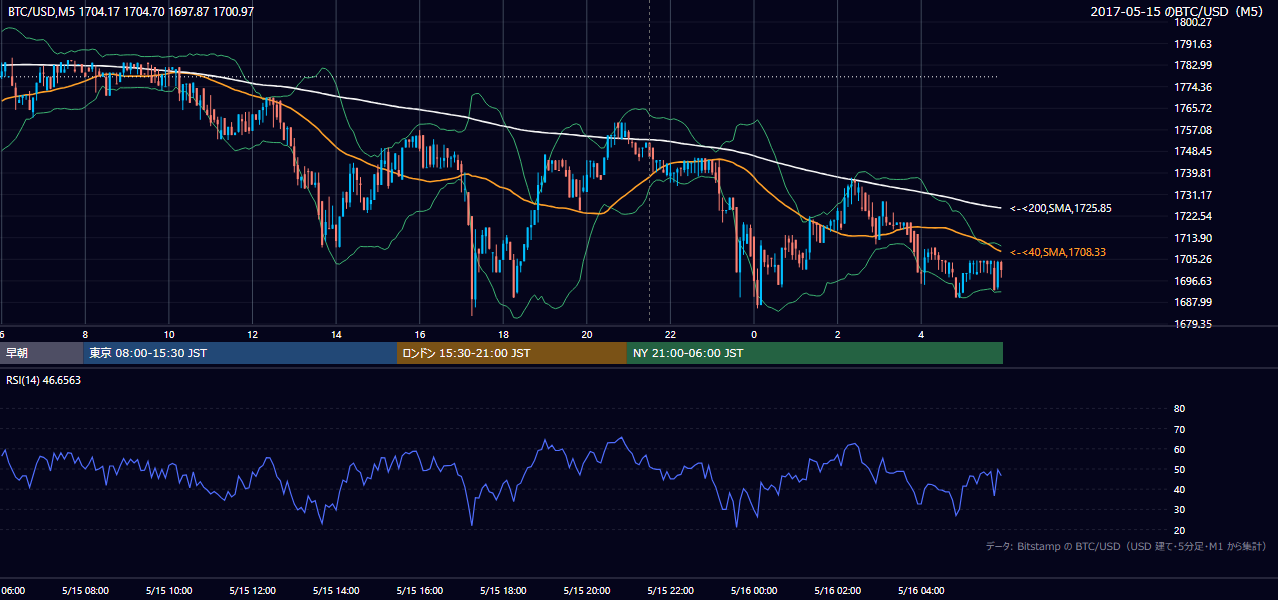Click the 1696.63 price axis label
1278x600 pixels.
tap(1193, 281)
